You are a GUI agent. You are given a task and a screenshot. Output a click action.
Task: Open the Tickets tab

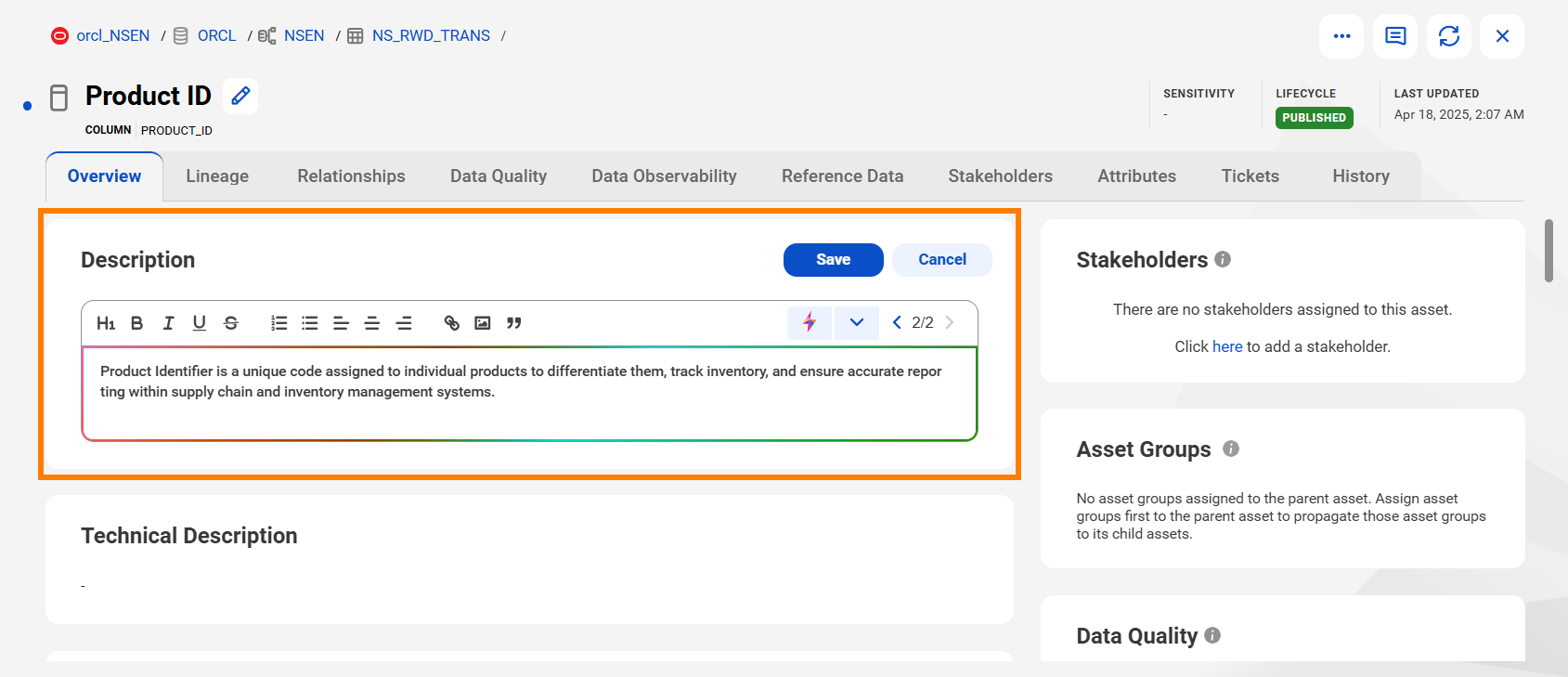pyautogui.click(x=1250, y=176)
